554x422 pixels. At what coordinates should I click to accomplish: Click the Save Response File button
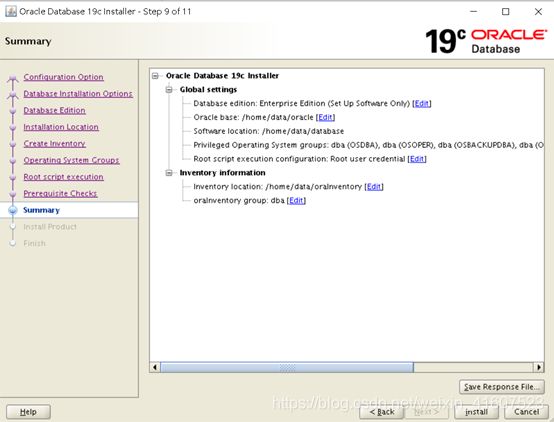(502, 387)
